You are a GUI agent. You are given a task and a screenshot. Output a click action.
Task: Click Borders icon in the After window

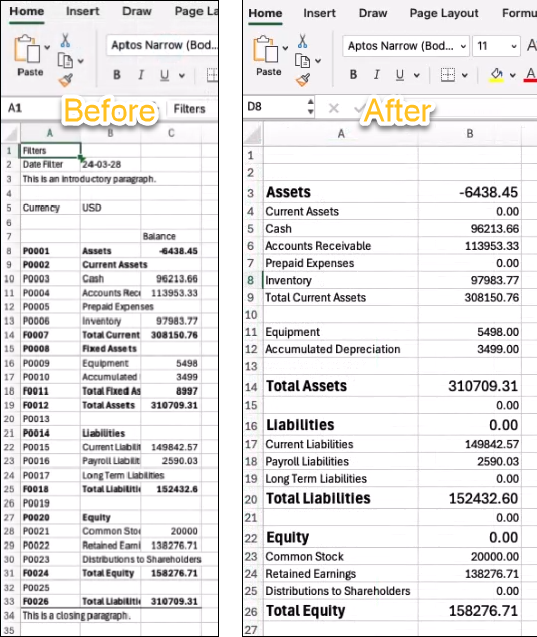(x=448, y=75)
